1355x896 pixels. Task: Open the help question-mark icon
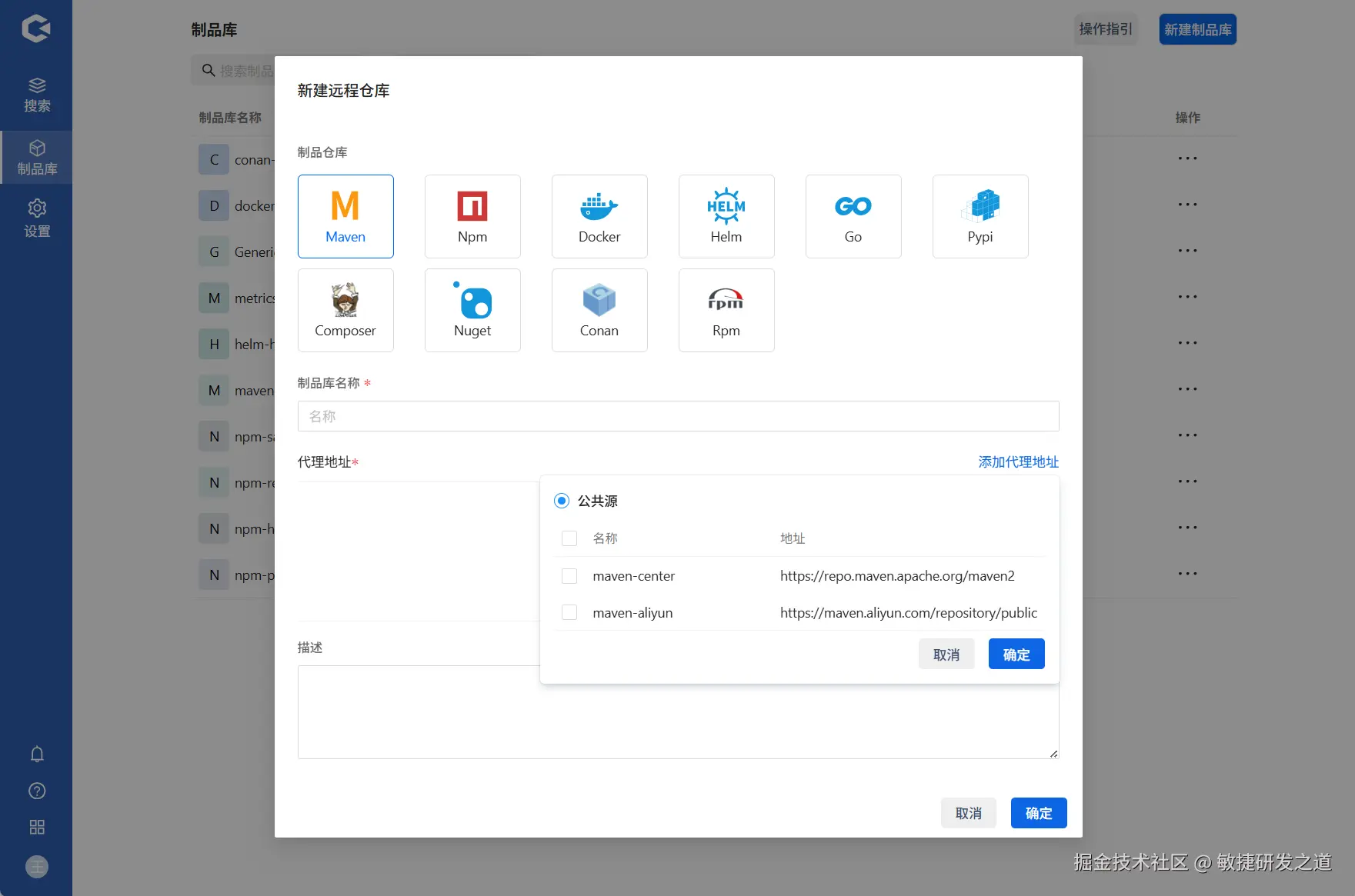click(37, 791)
